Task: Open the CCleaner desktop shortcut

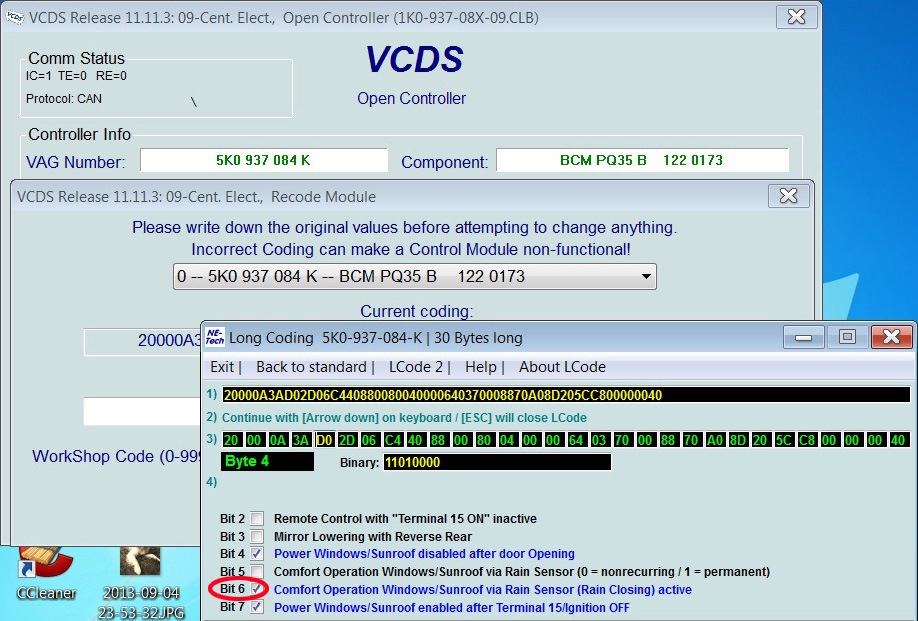Action: (x=46, y=573)
